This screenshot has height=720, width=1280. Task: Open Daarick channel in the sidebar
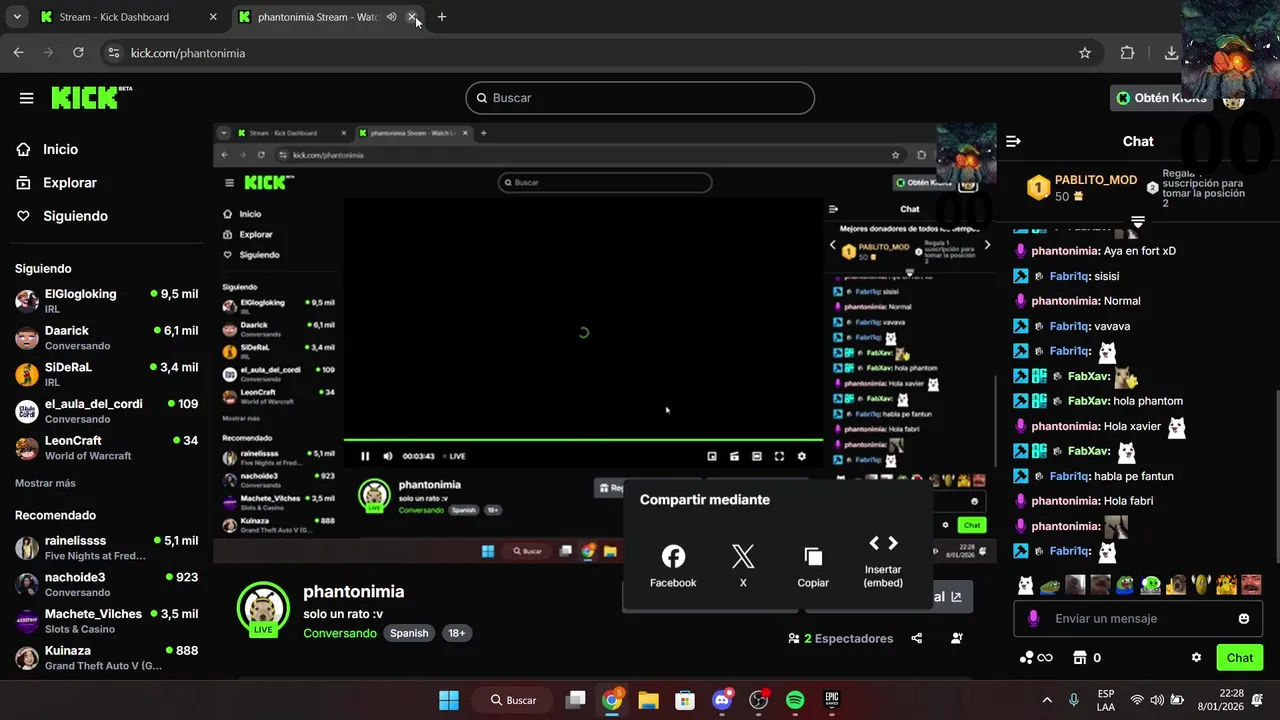pyautogui.click(x=106, y=337)
